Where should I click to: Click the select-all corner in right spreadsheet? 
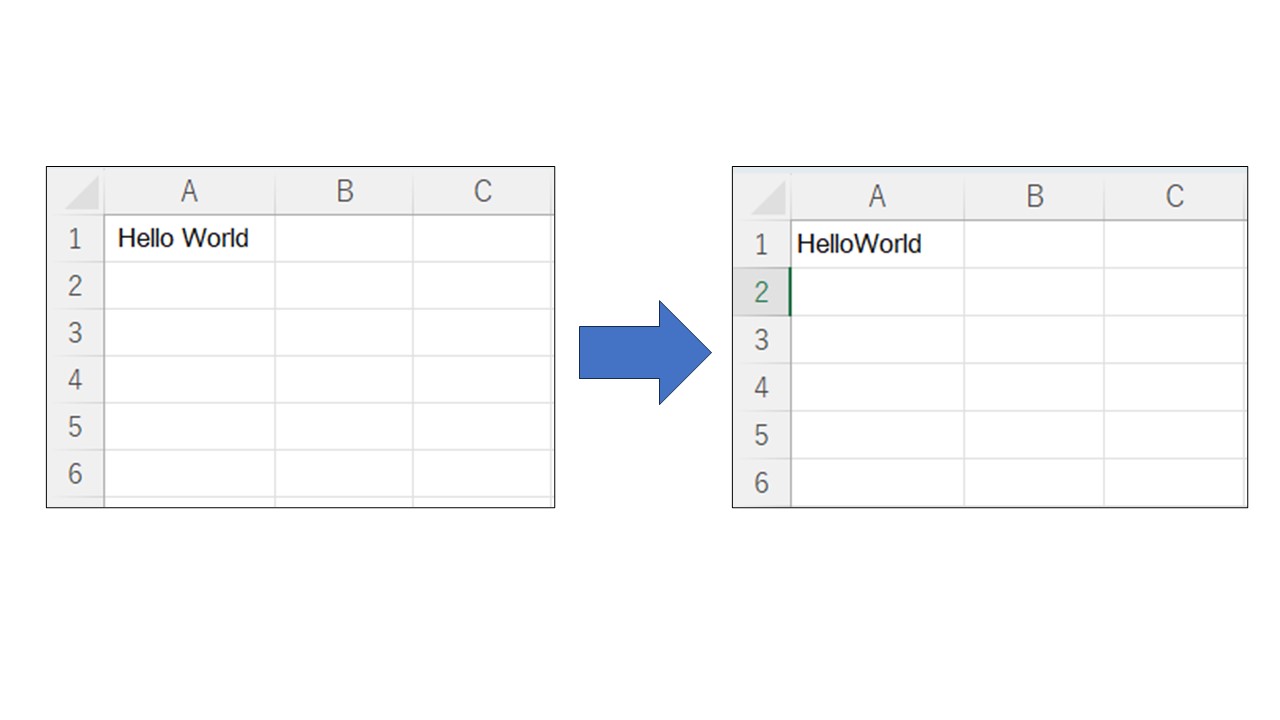point(762,196)
